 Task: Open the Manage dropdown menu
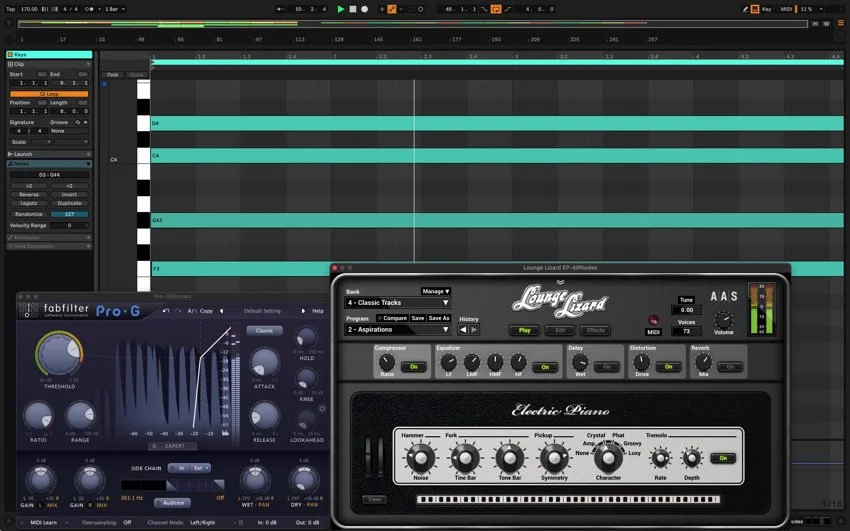436,291
